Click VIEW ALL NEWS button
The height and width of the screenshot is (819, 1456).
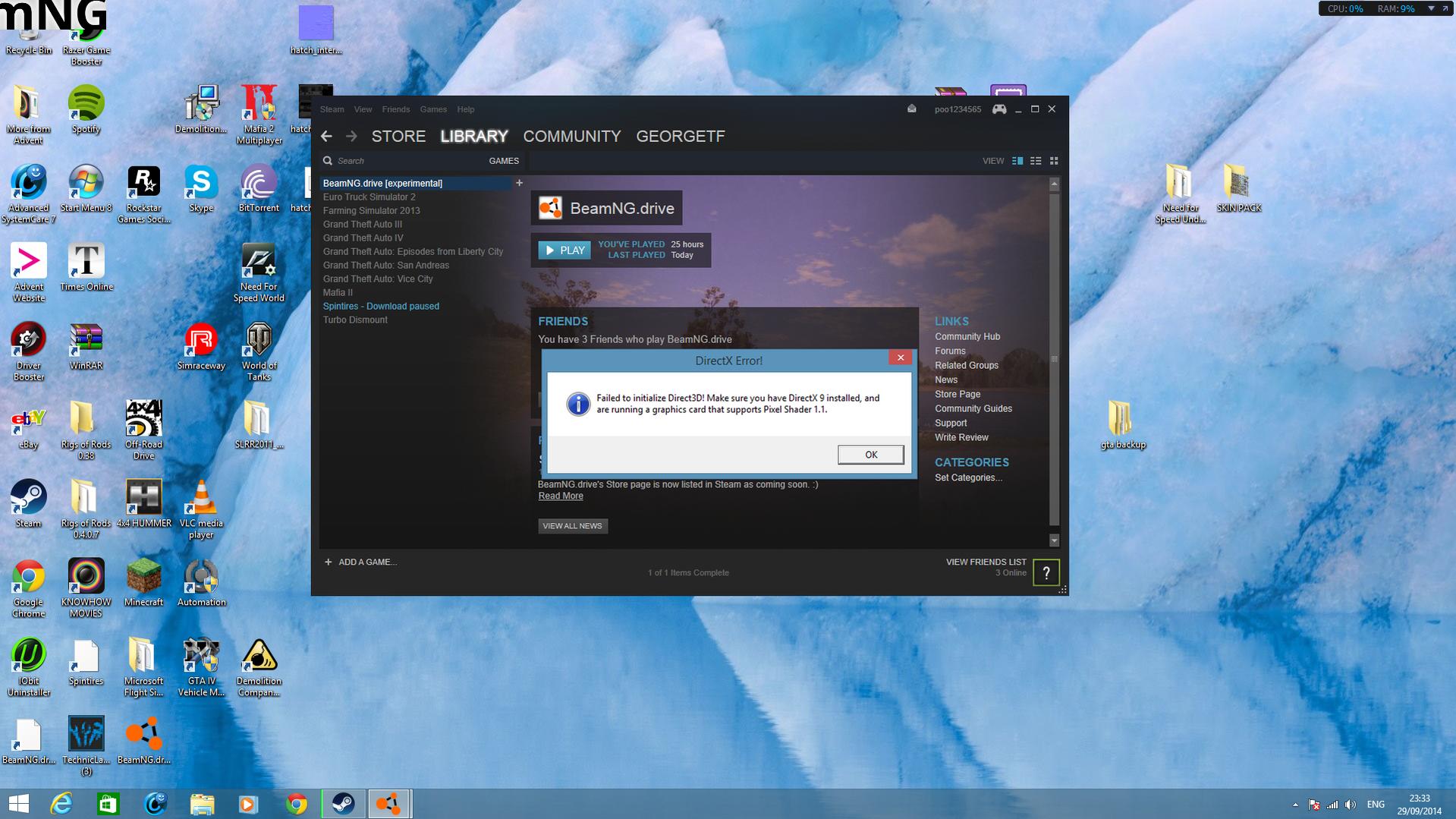[x=572, y=526]
